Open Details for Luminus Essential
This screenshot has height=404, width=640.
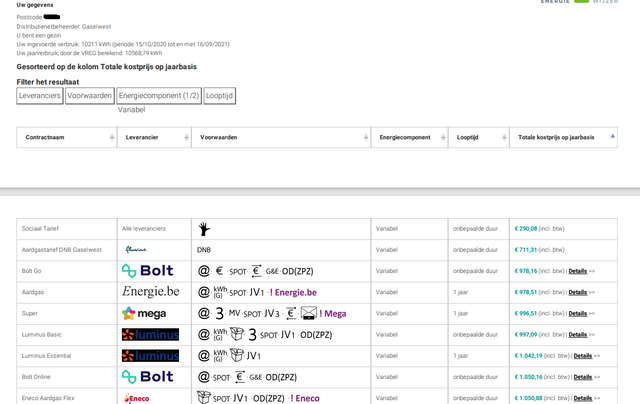[x=583, y=356]
